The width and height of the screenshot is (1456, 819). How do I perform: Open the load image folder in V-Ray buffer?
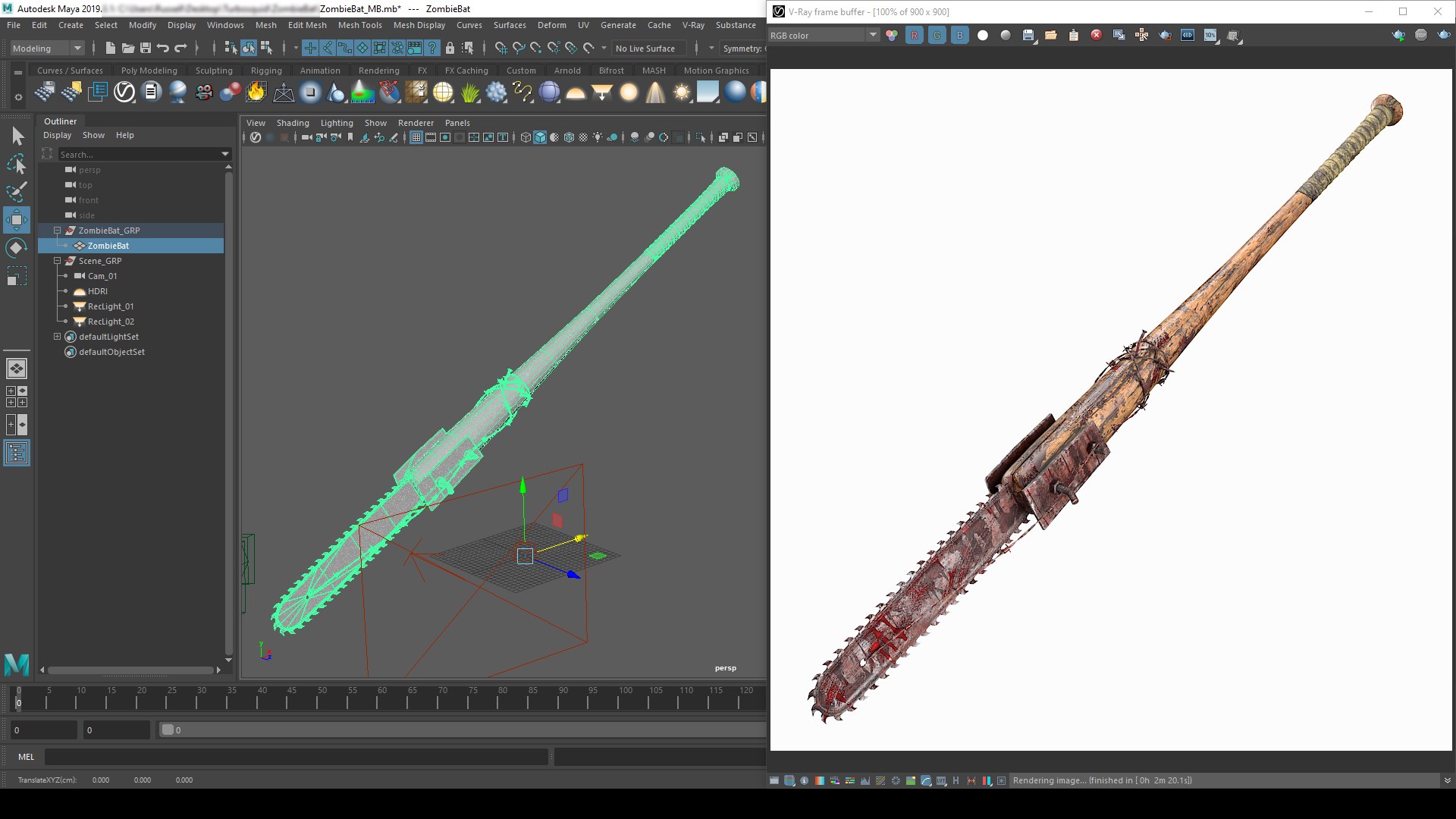[1051, 36]
